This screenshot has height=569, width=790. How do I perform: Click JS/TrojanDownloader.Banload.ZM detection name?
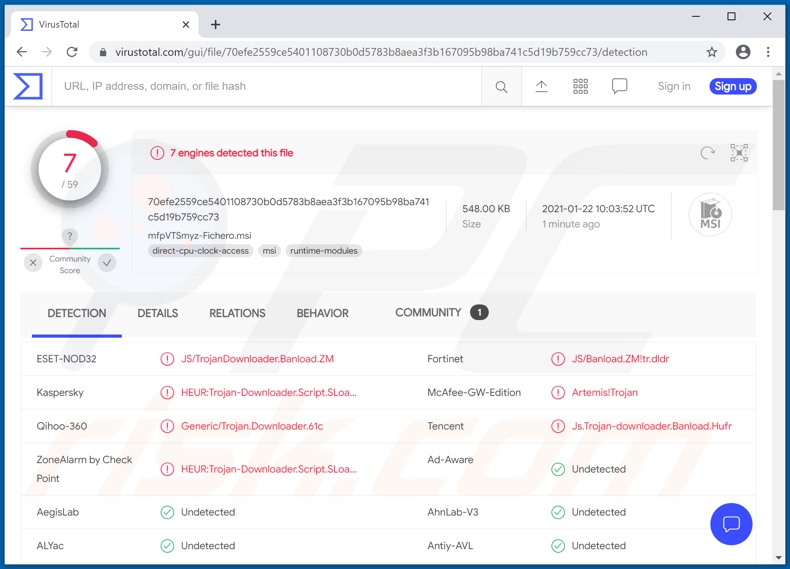pyautogui.click(x=257, y=359)
